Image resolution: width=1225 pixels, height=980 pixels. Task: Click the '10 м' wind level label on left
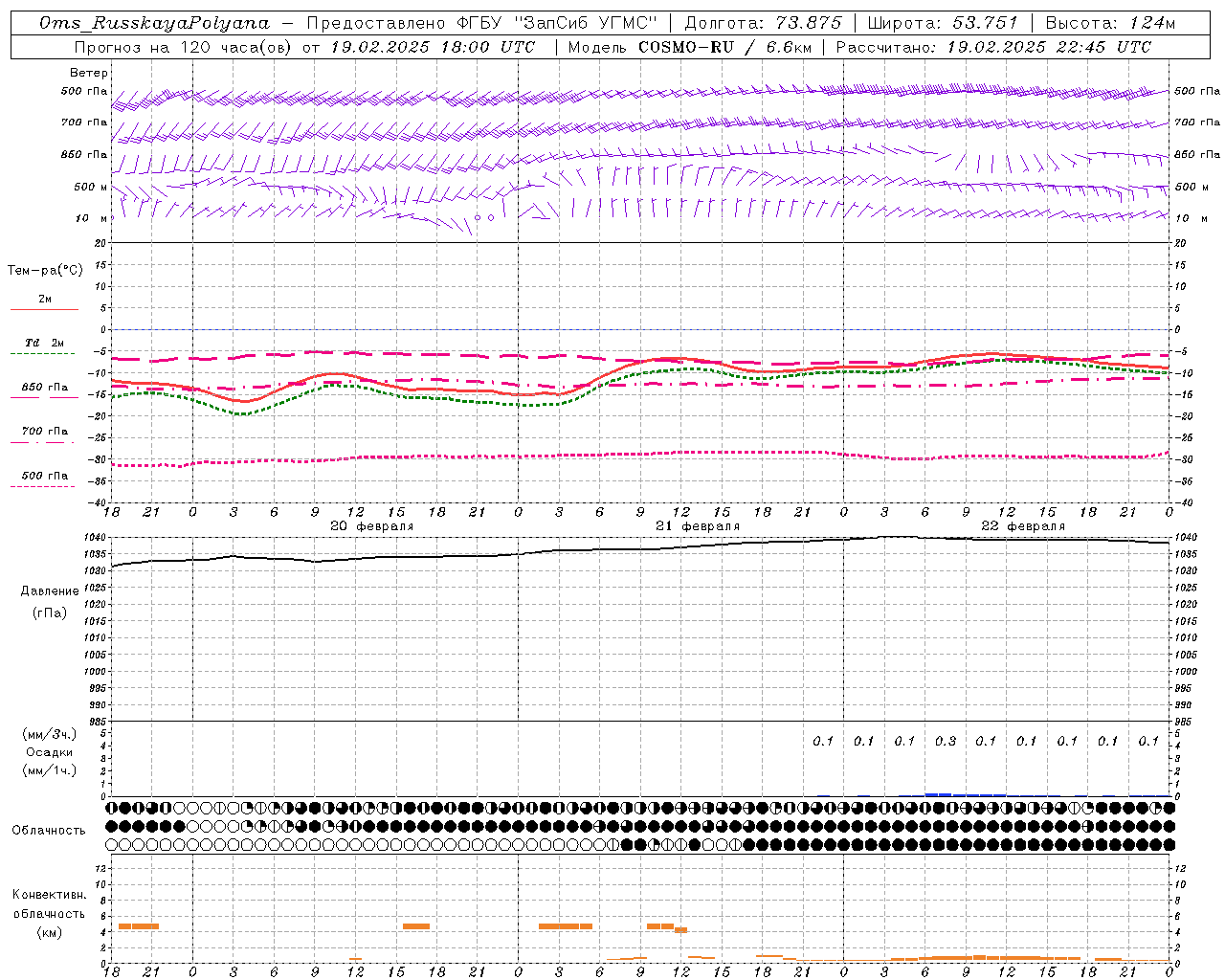(91, 218)
